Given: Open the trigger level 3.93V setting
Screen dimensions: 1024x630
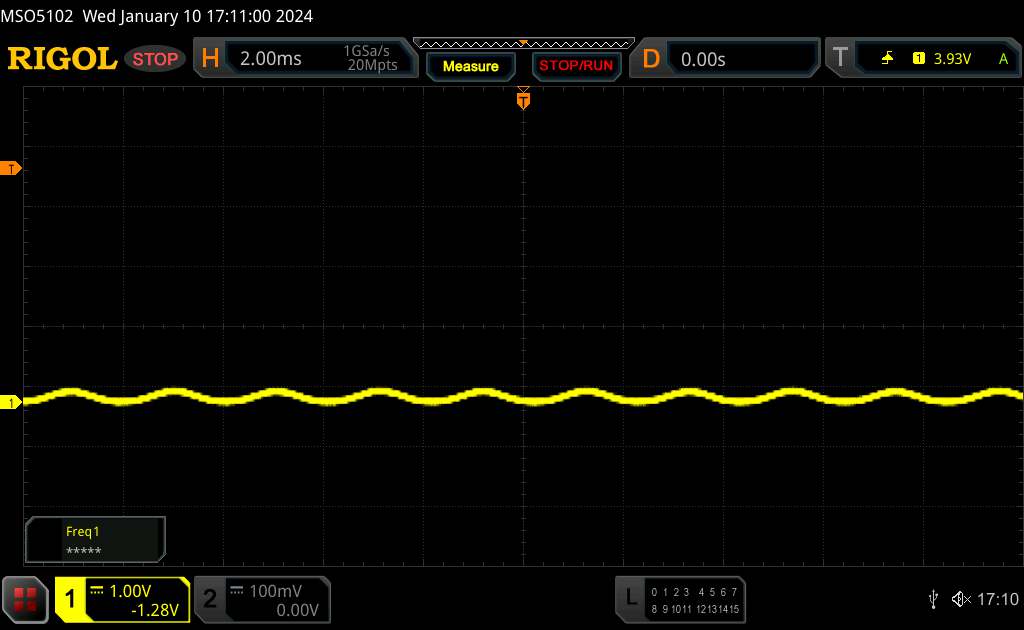Looking at the screenshot, I should pos(951,59).
